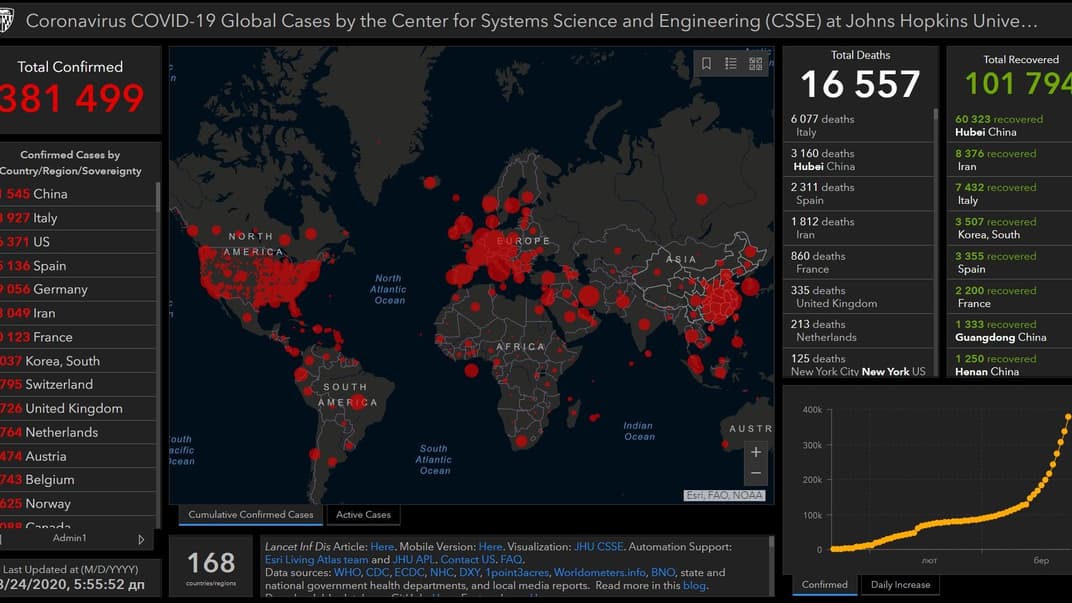Show the map legend list icon
1072x603 pixels.
click(731, 64)
